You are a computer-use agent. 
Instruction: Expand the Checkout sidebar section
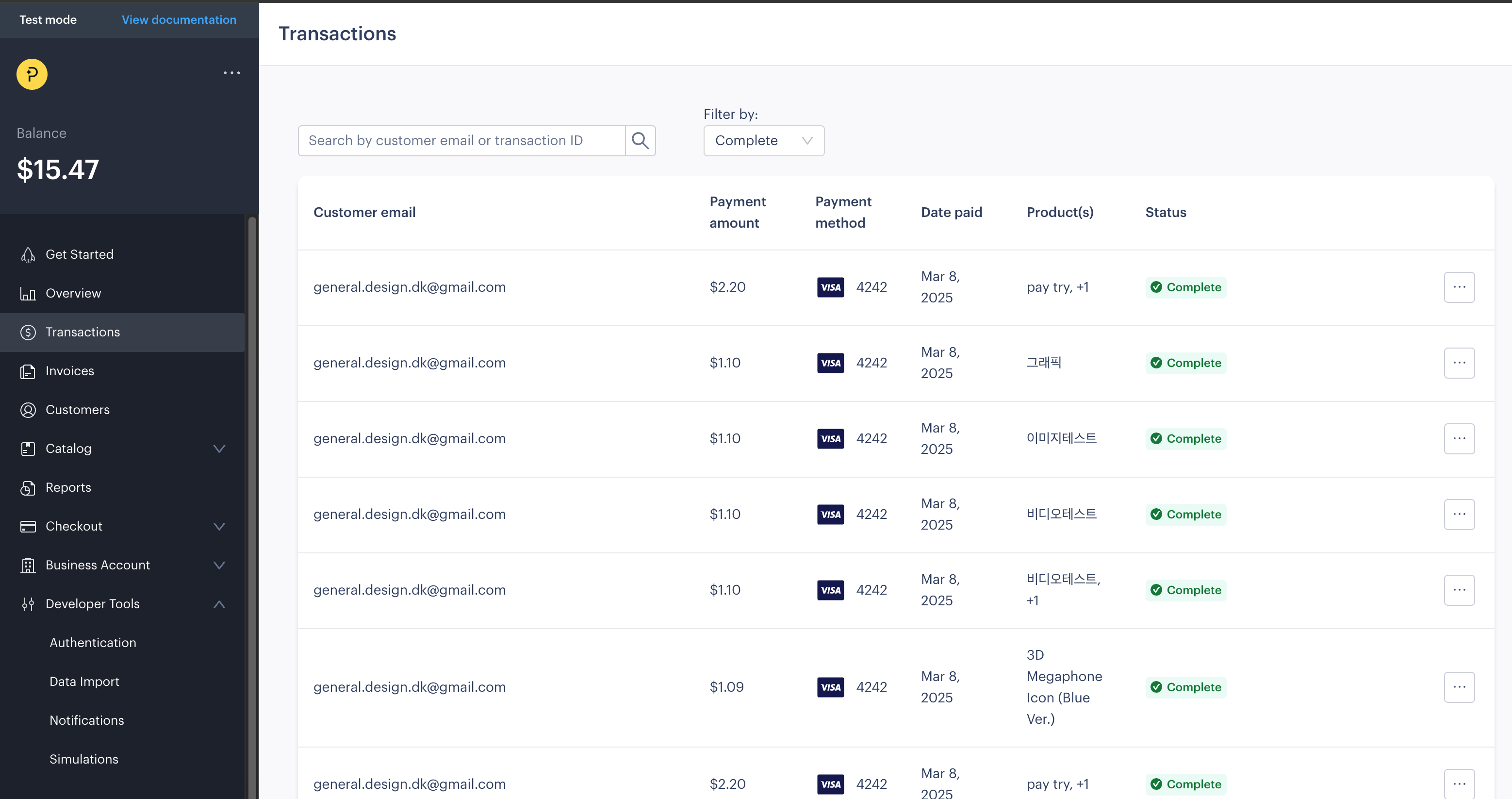tap(219, 526)
